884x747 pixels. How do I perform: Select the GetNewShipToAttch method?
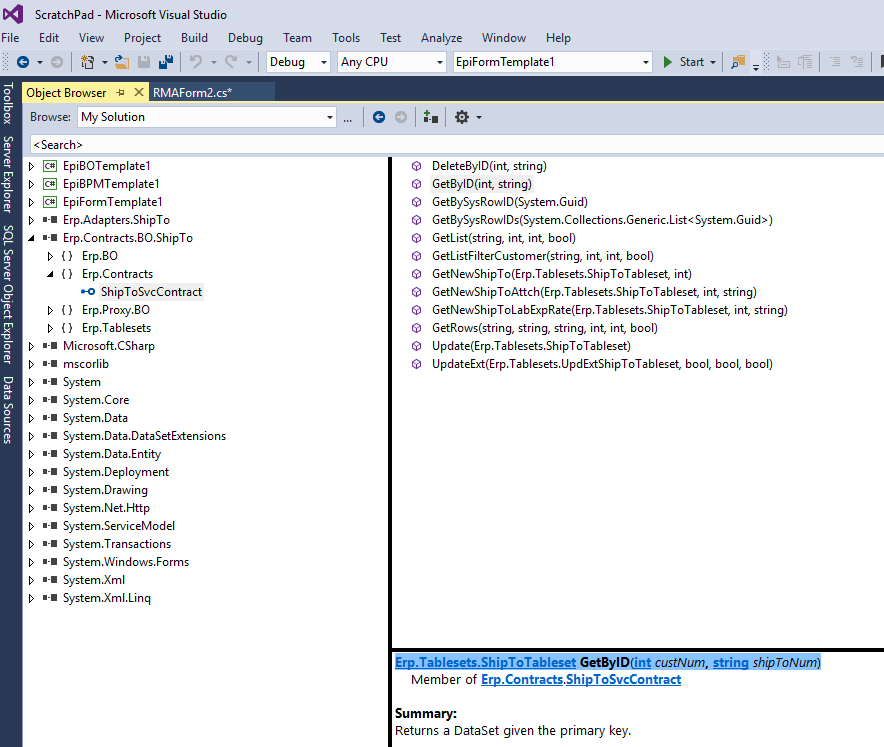(594, 292)
